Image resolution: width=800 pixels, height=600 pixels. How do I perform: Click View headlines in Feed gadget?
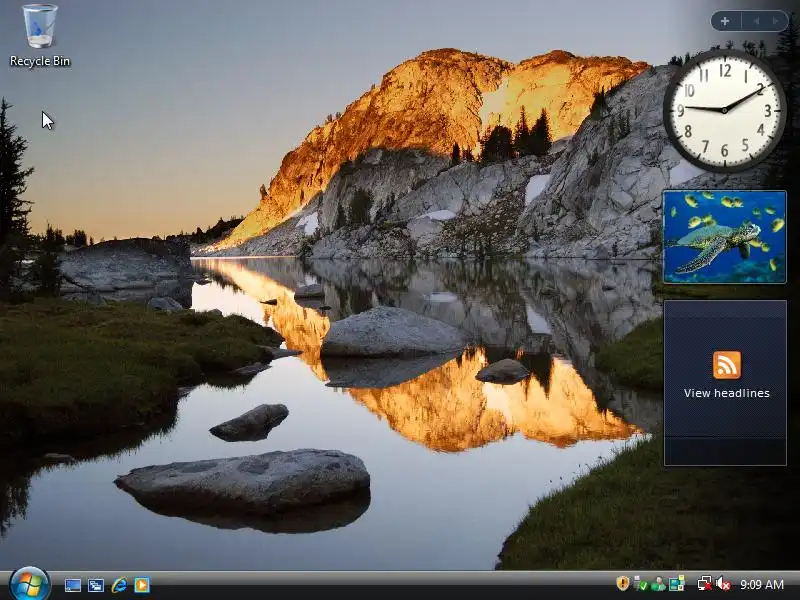(x=727, y=393)
